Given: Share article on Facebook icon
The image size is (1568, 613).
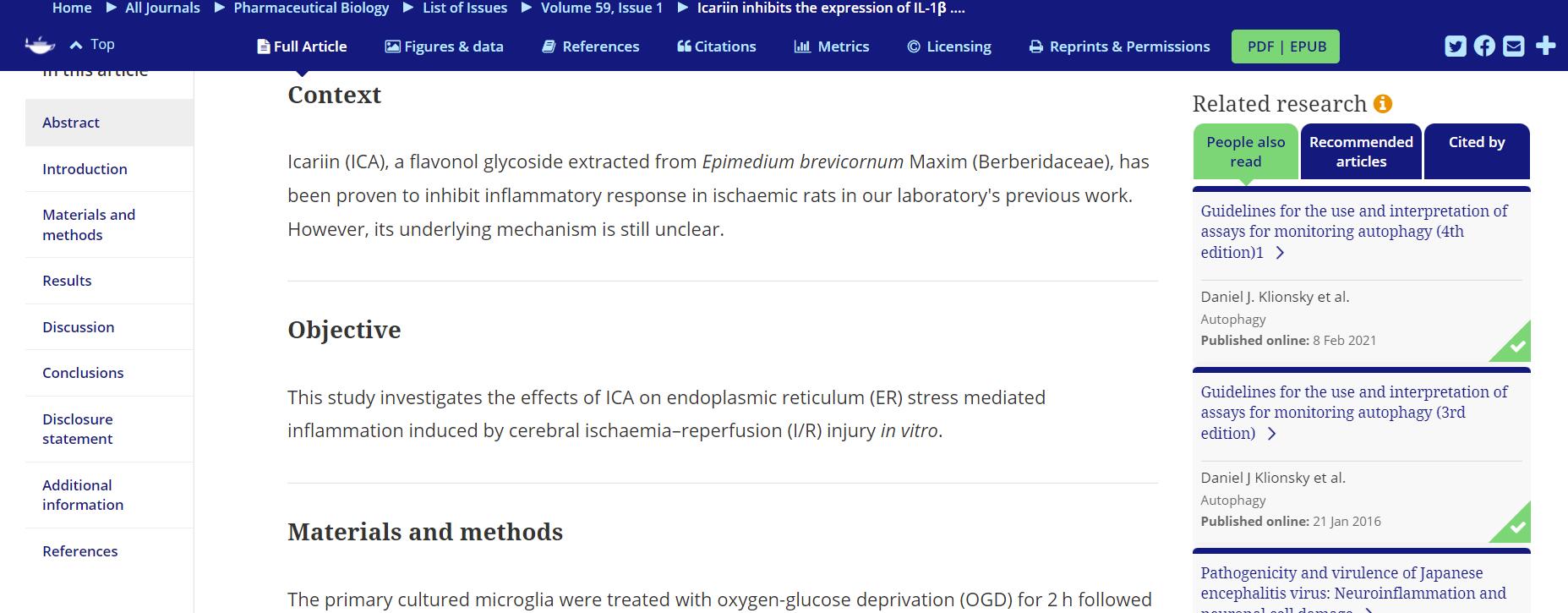Looking at the screenshot, I should [x=1484, y=46].
